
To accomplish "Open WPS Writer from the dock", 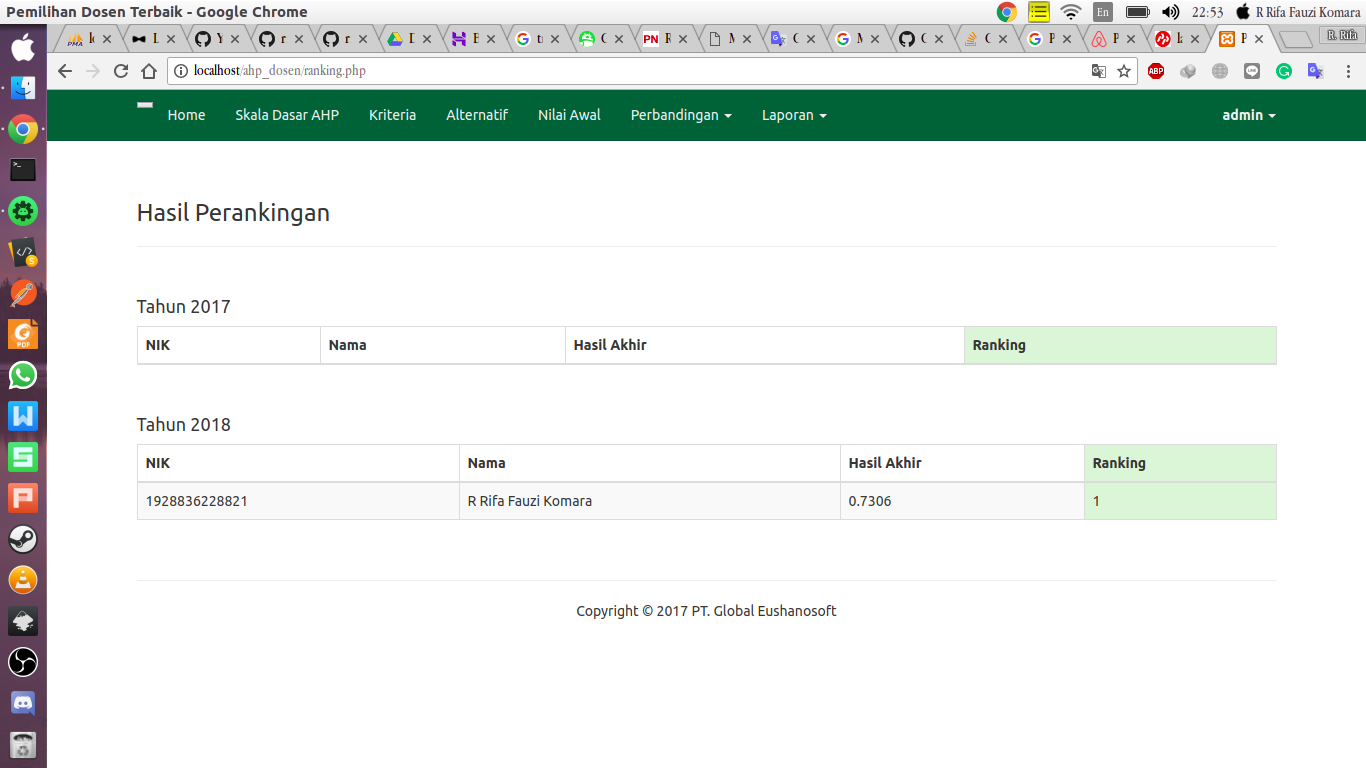I will pyautogui.click(x=23, y=416).
